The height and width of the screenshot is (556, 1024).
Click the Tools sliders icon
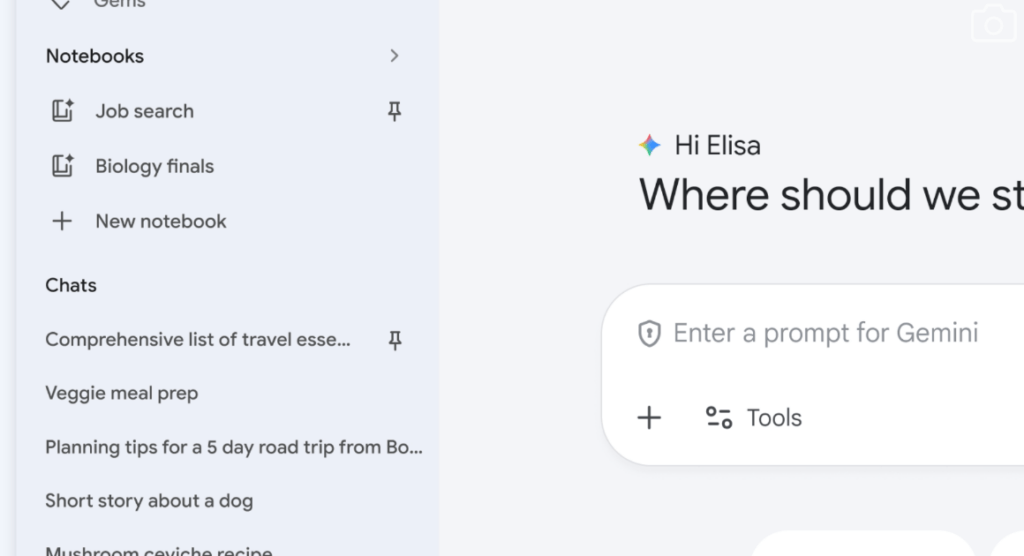tap(719, 418)
